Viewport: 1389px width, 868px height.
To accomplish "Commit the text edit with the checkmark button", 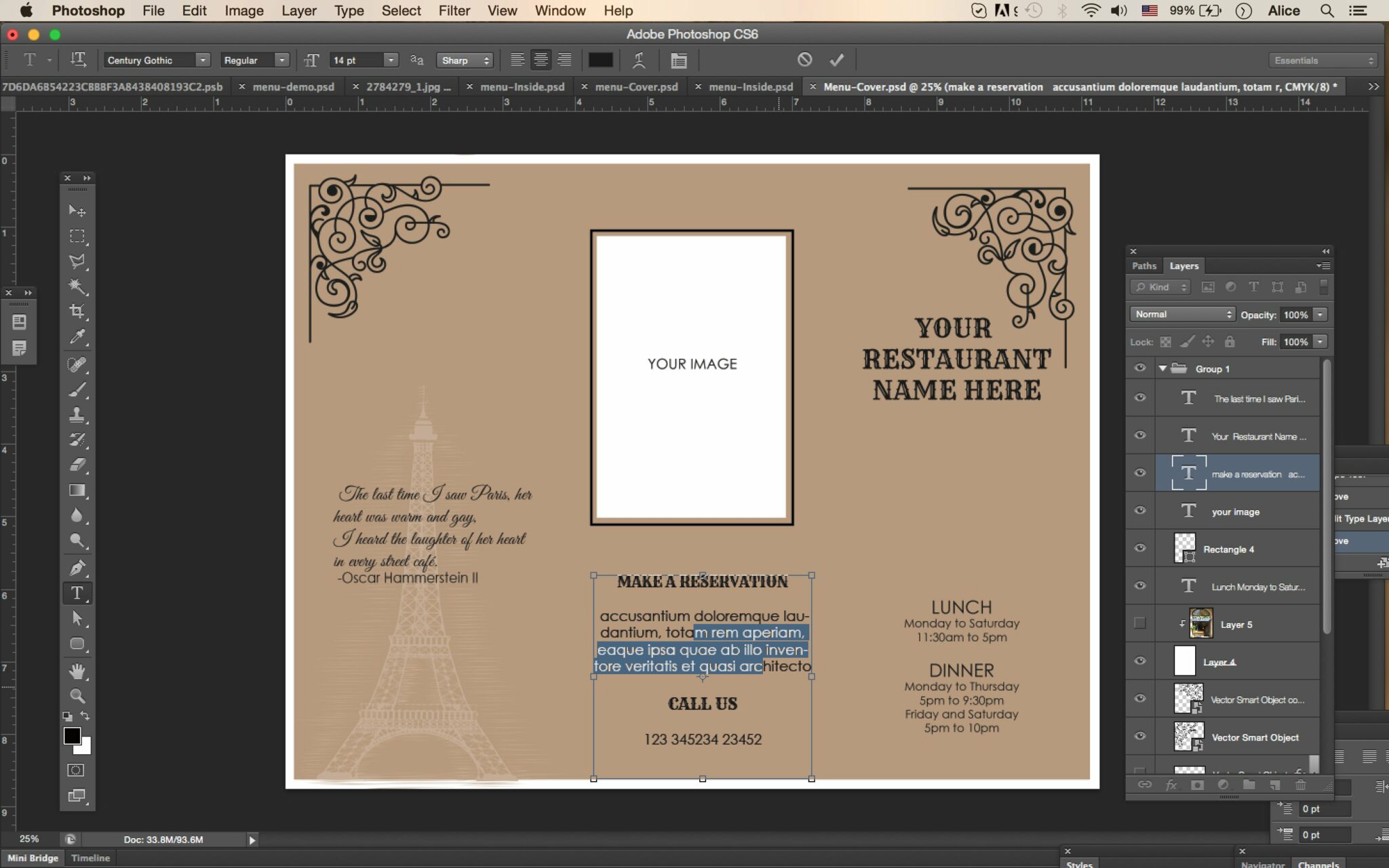I will [836, 60].
